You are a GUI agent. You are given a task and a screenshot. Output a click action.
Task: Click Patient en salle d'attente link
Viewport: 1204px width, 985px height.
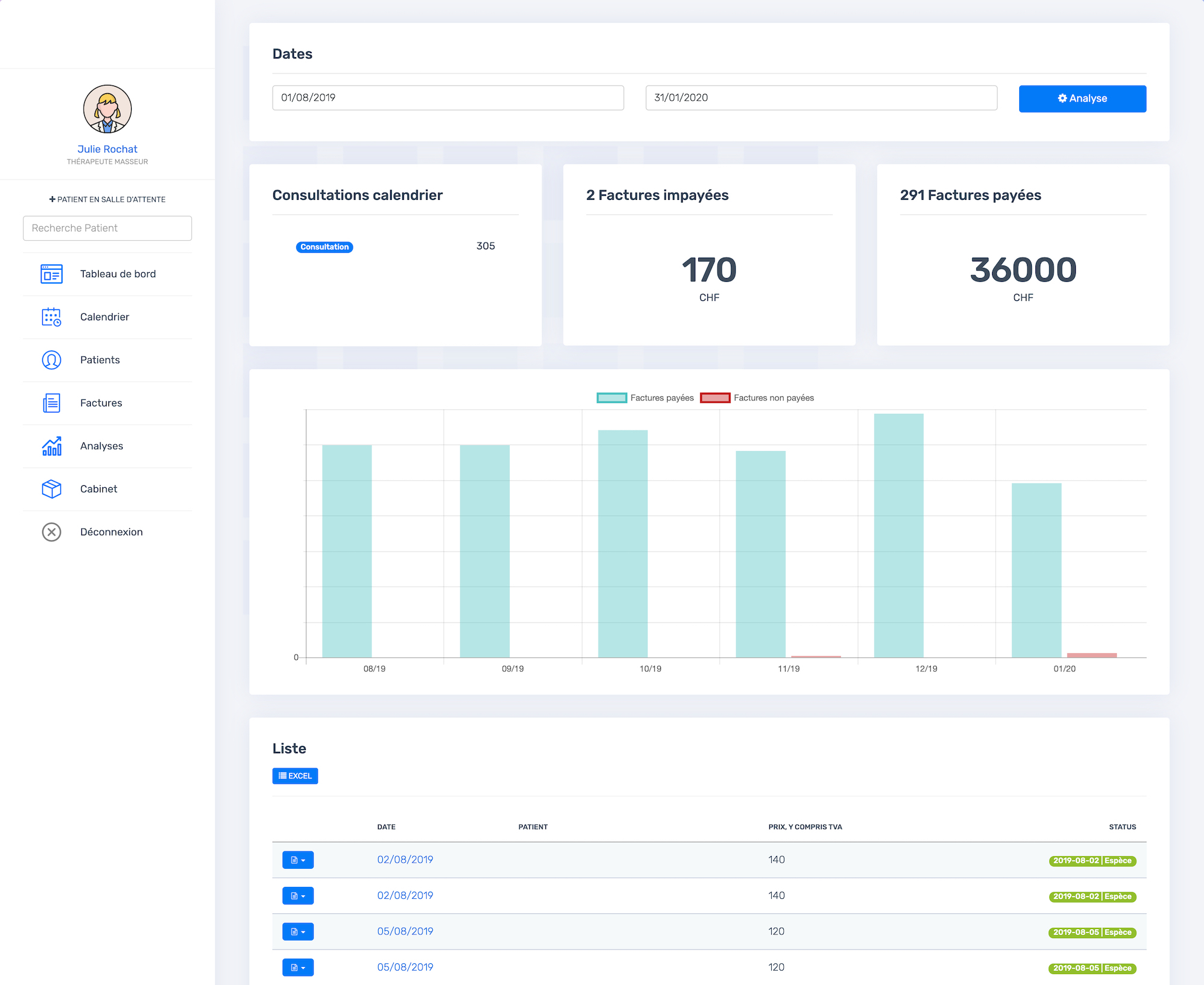click(107, 199)
